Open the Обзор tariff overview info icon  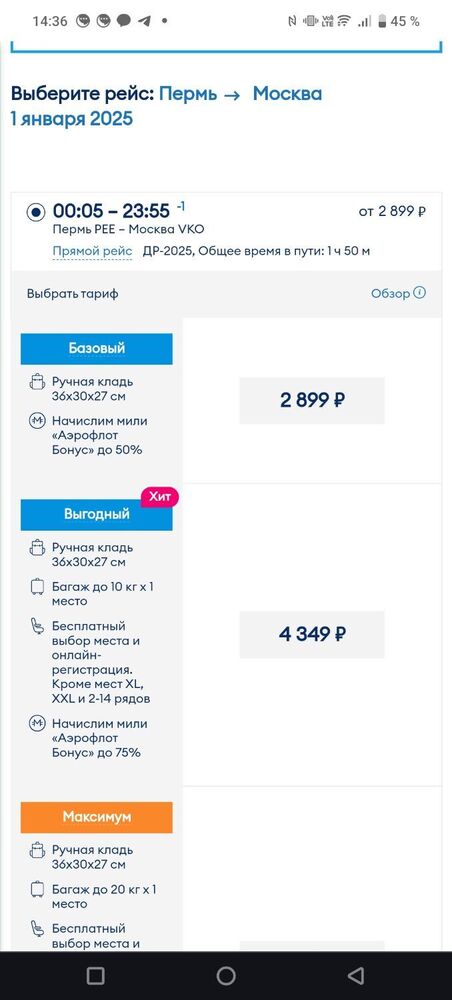click(419, 293)
